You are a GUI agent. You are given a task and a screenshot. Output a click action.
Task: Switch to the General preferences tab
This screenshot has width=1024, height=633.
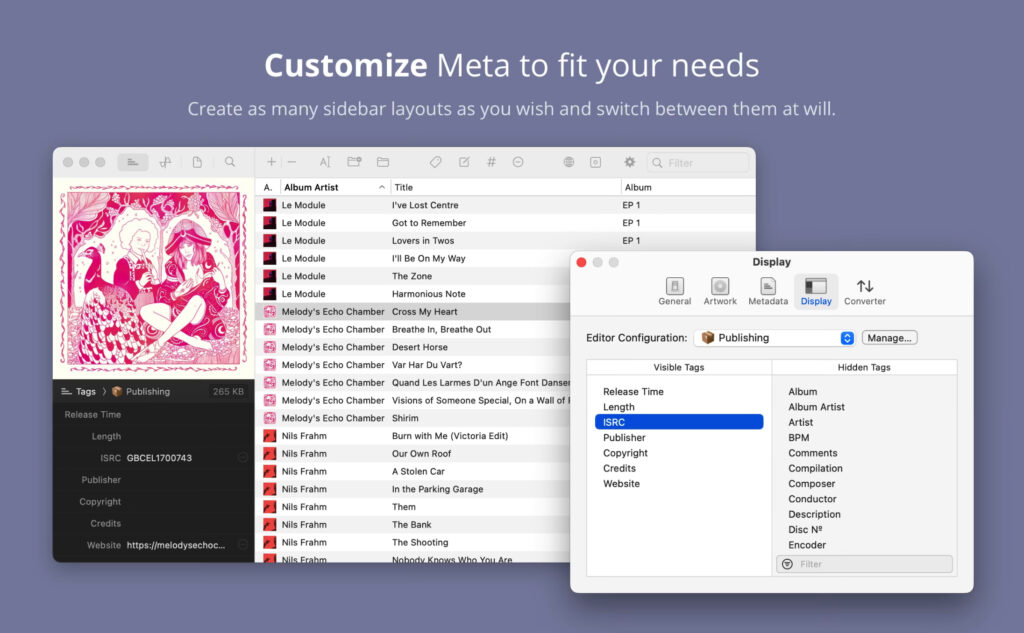(x=675, y=291)
